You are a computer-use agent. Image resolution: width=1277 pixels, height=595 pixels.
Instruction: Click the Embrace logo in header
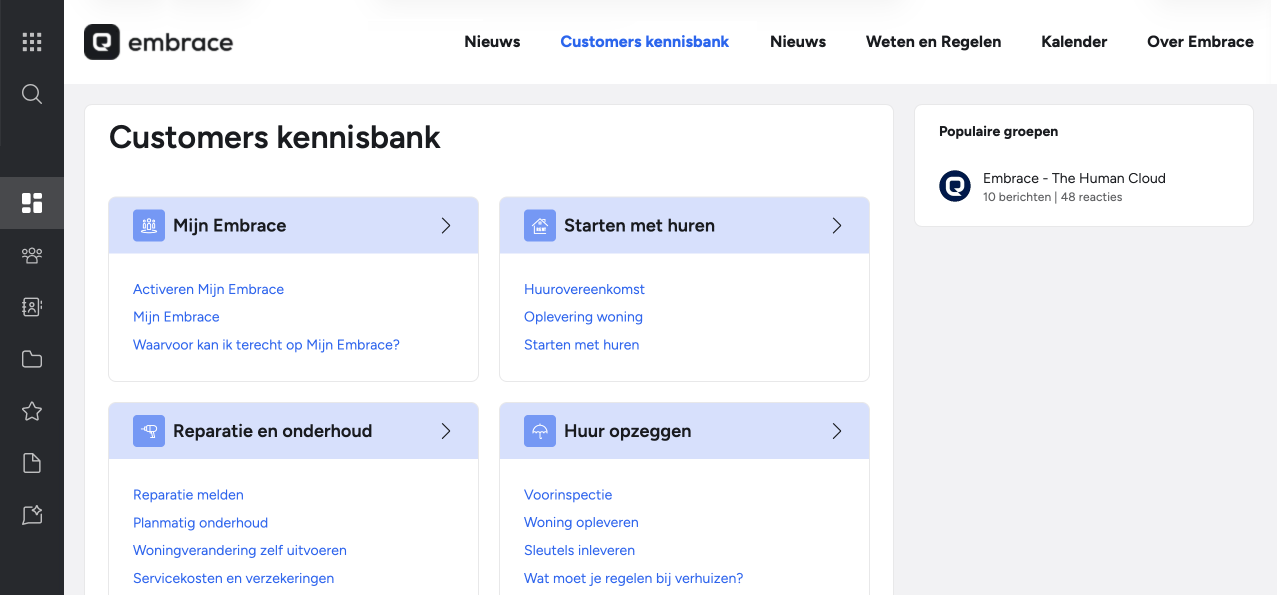pos(158,42)
